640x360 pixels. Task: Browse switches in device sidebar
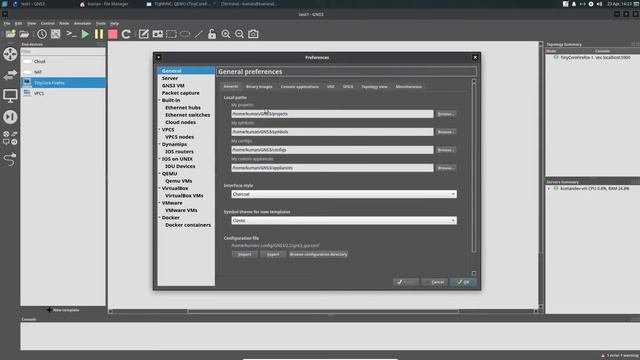[x=10, y=75]
